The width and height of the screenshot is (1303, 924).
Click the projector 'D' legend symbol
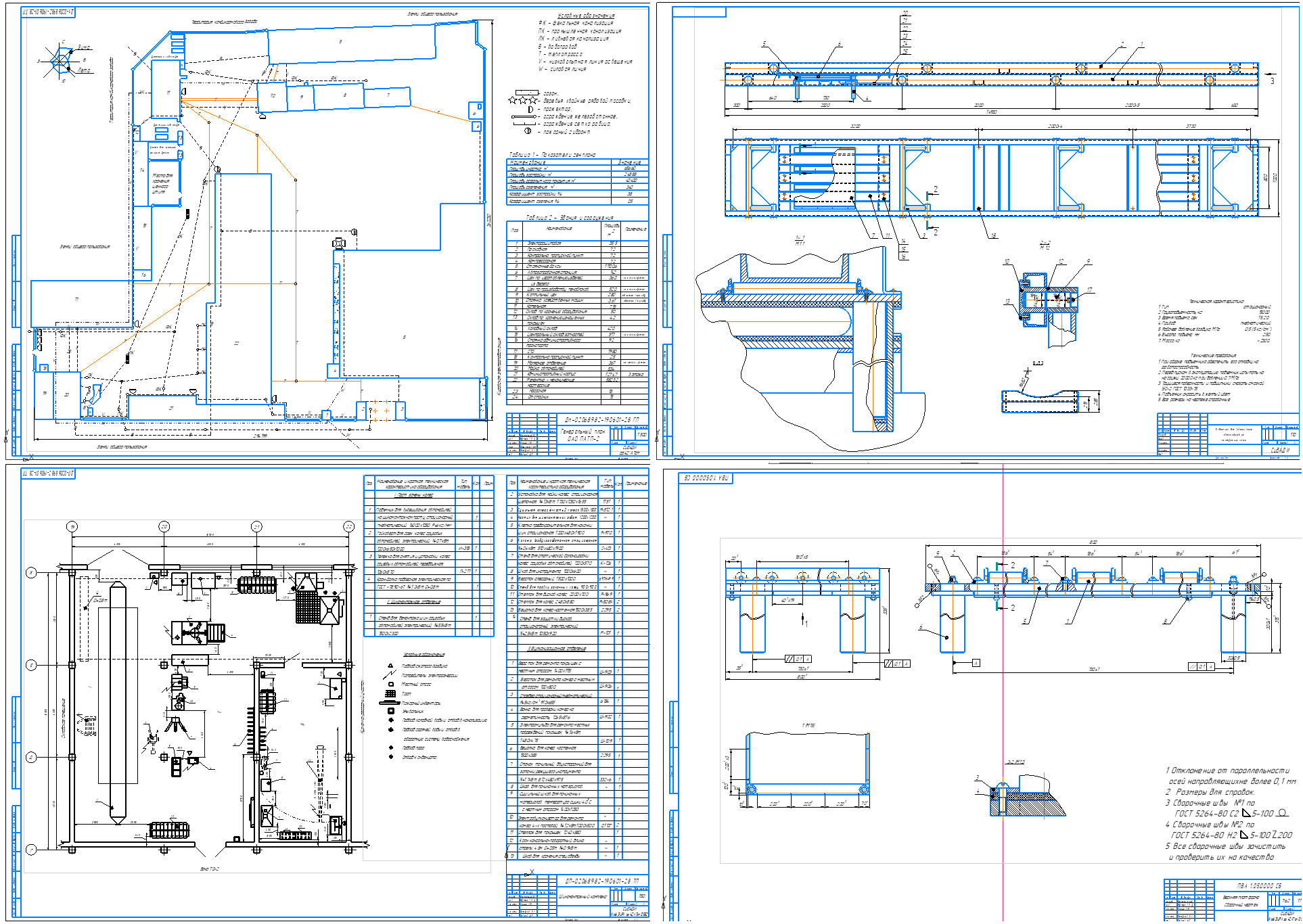(x=531, y=109)
